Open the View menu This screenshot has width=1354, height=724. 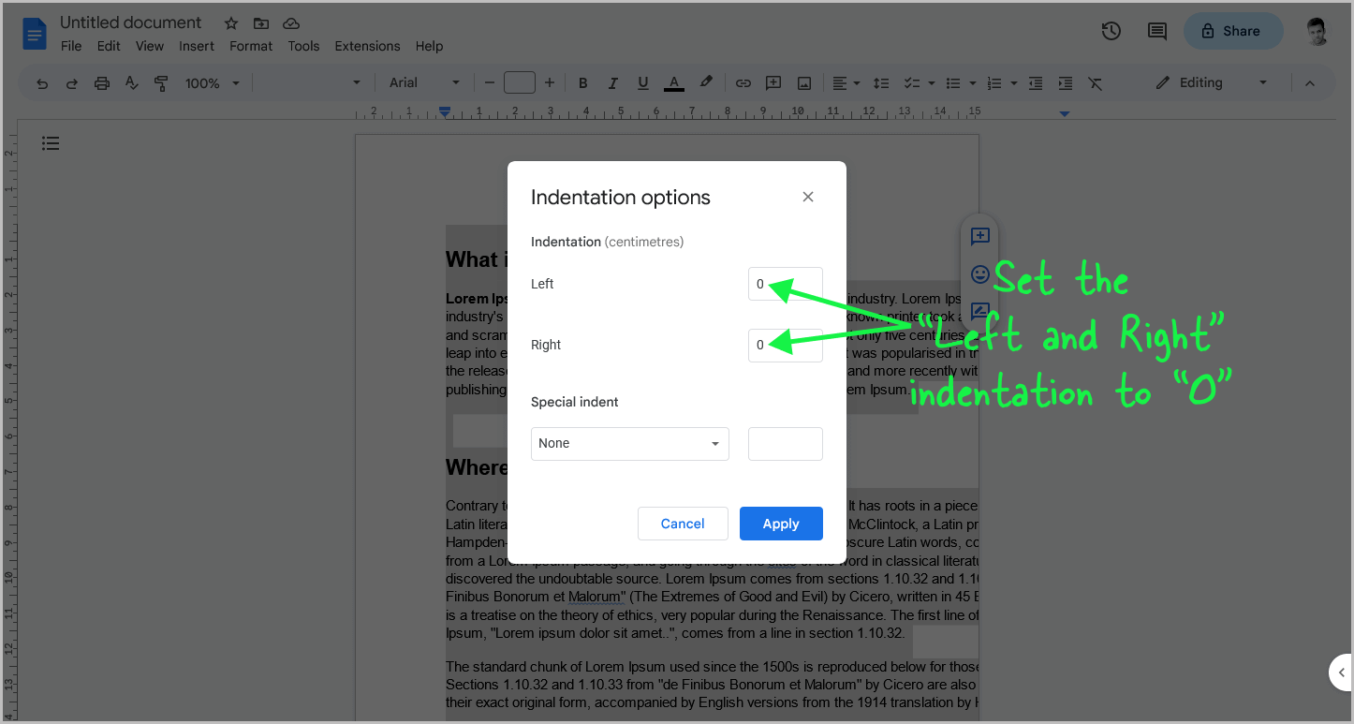[x=149, y=46]
